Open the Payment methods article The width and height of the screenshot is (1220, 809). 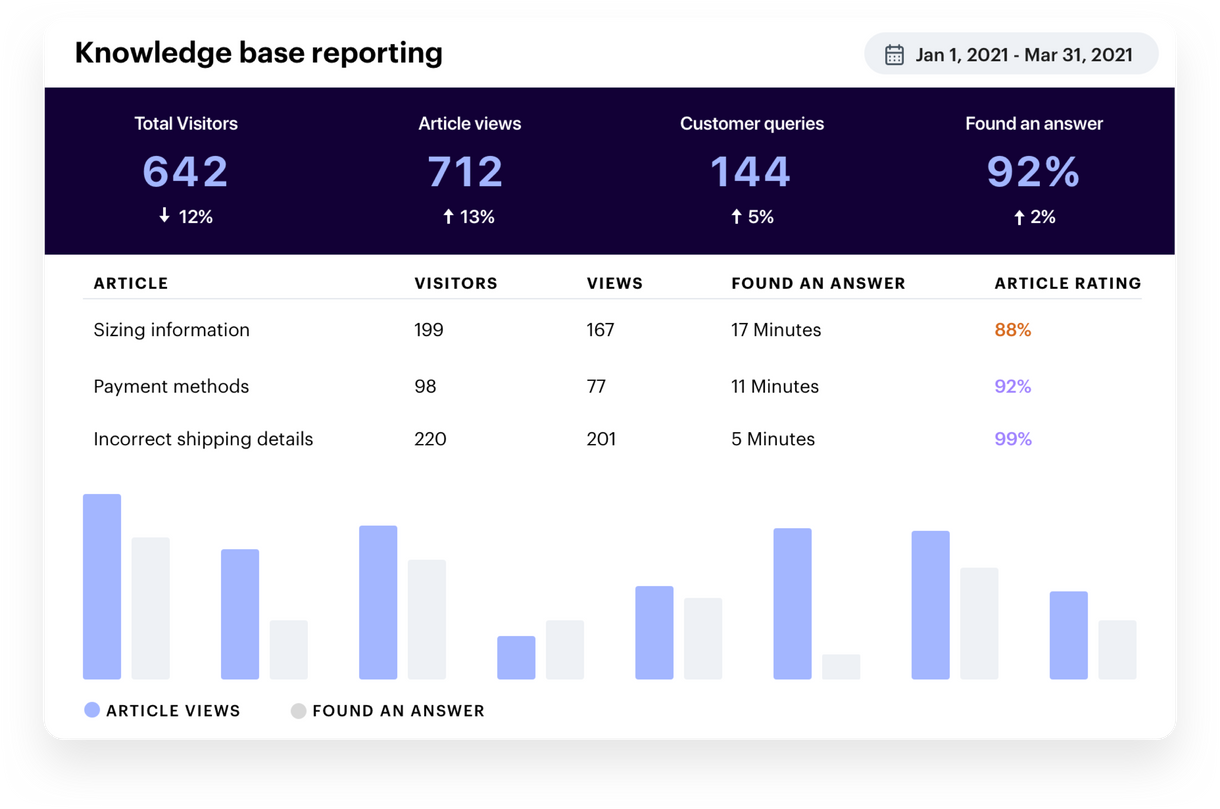171,386
